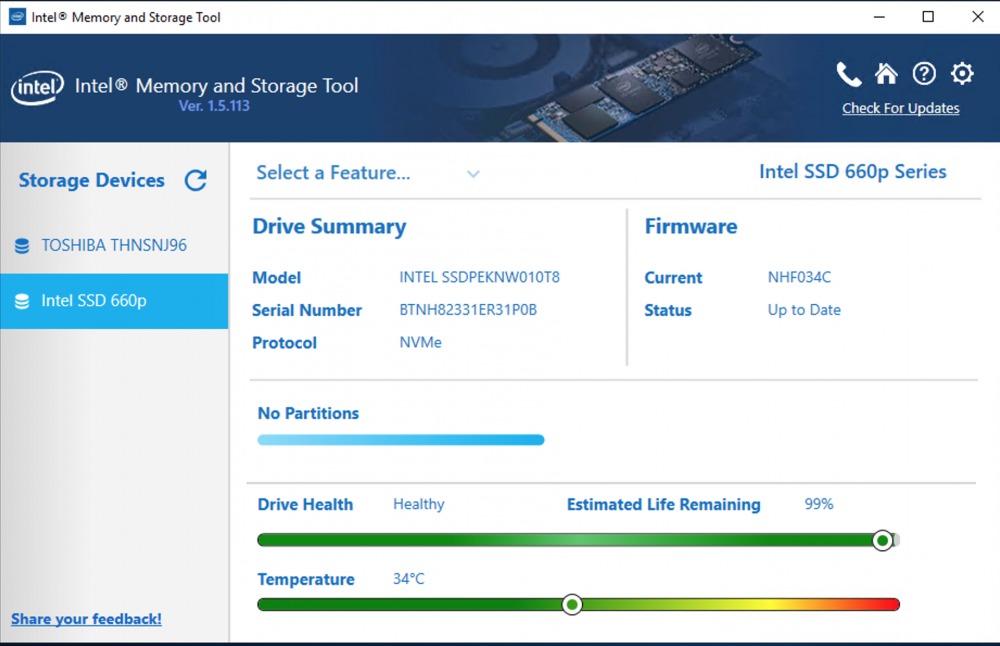Image resolution: width=1000 pixels, height=646 pixels.
Task: Click the drive icon next to TOSHIBA THNSNJ96
Action: click(22, 245)
